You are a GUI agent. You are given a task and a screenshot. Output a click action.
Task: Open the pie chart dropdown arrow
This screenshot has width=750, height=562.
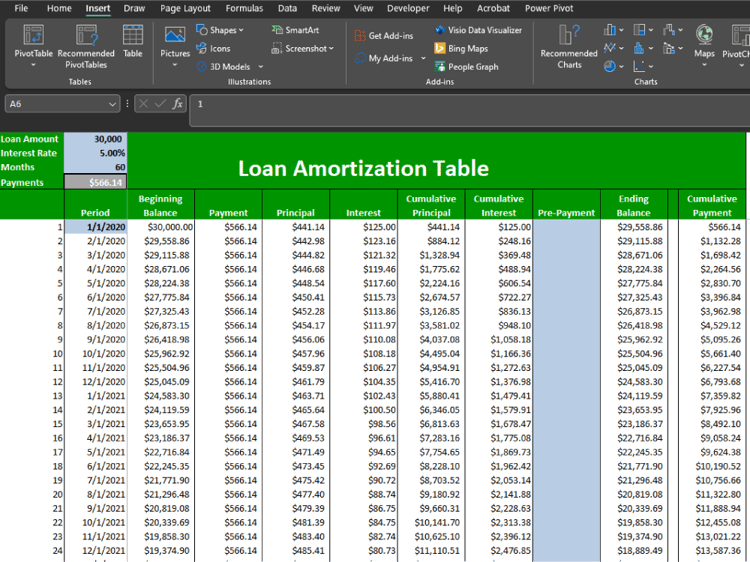pyautogui.click(x=621, y=66)
